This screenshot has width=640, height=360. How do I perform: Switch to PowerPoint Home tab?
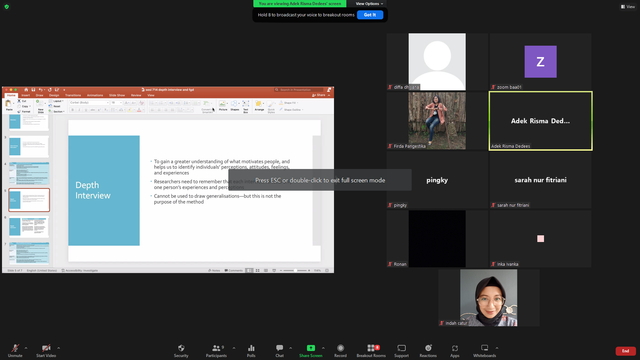coord(11,95)
